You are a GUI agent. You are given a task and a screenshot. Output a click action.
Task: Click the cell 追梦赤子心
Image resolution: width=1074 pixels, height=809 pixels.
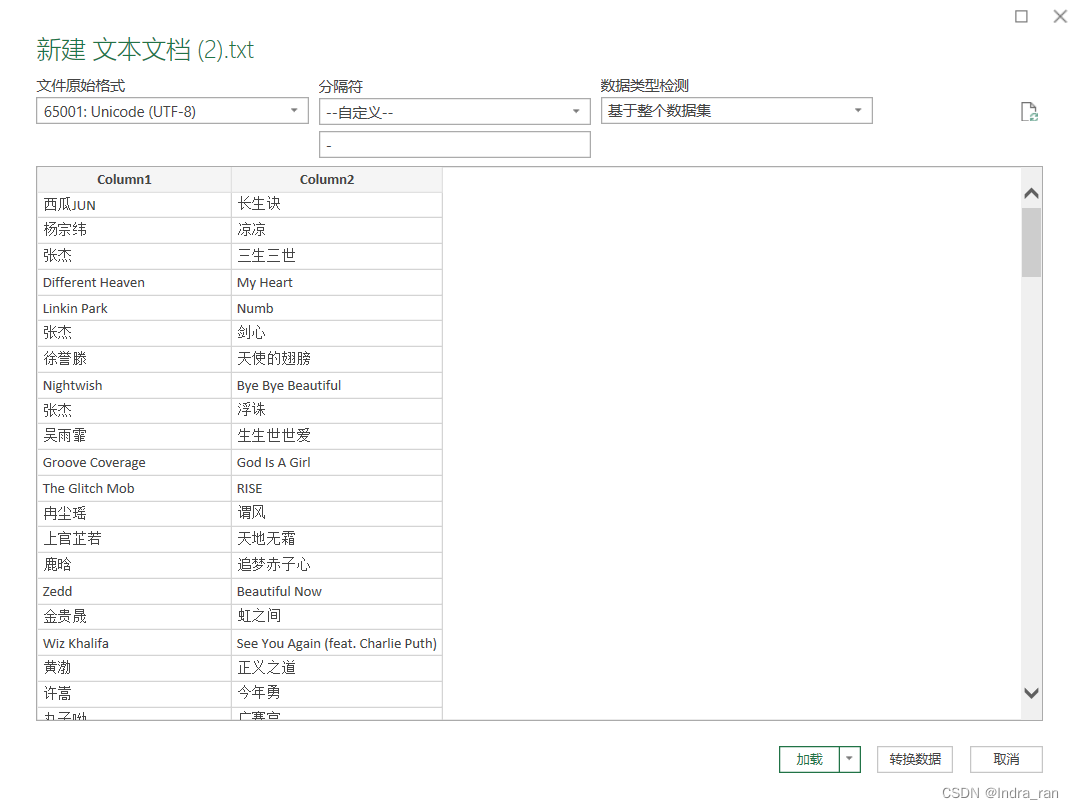click(x=337, y=565)
